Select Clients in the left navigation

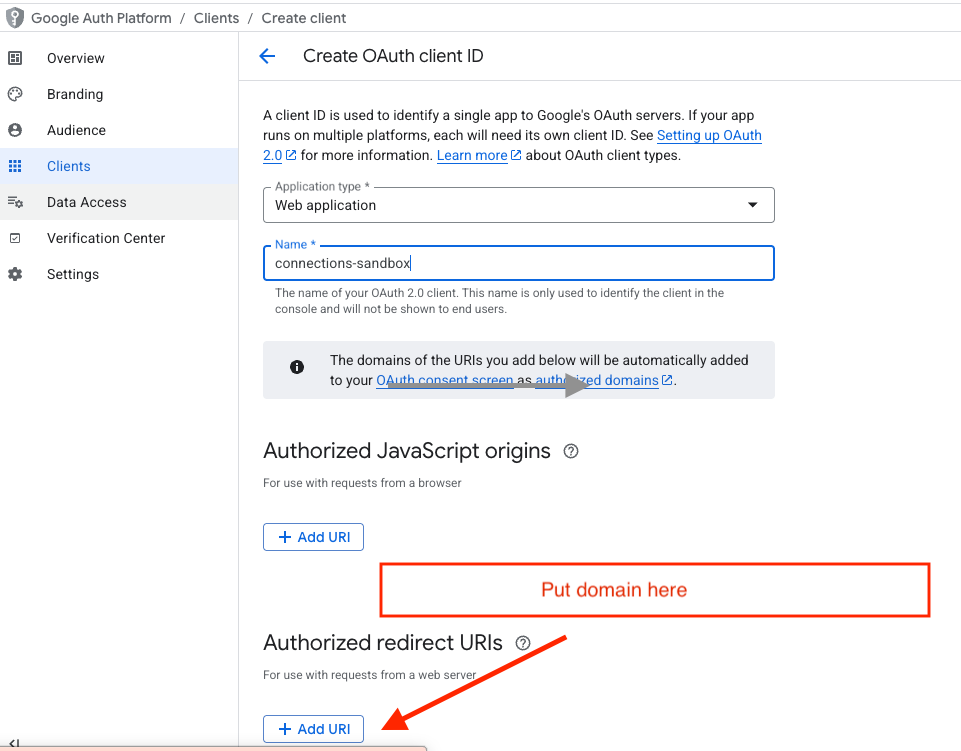pos(68,166)
